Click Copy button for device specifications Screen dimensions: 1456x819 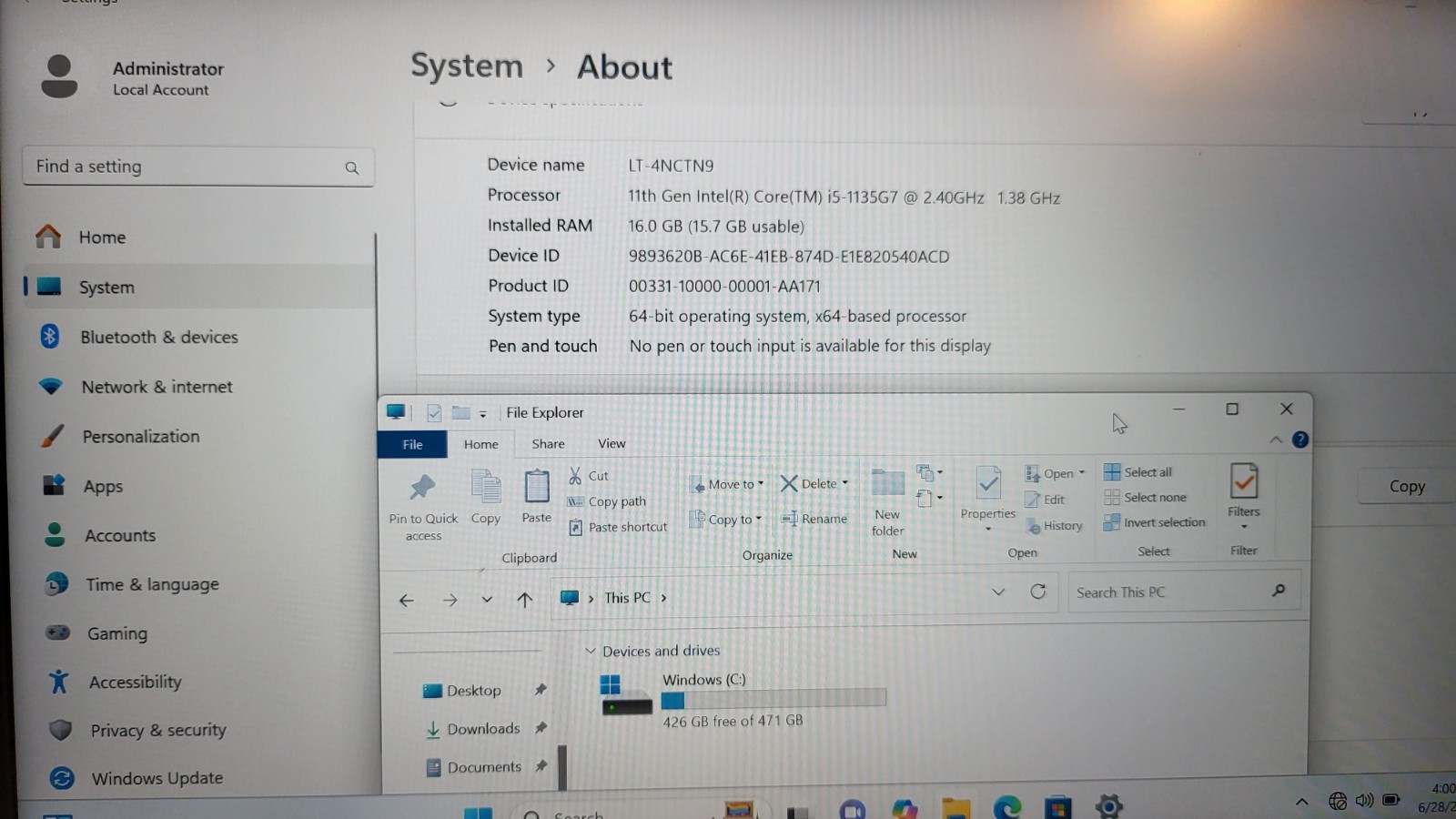(x=1407, y=487)
